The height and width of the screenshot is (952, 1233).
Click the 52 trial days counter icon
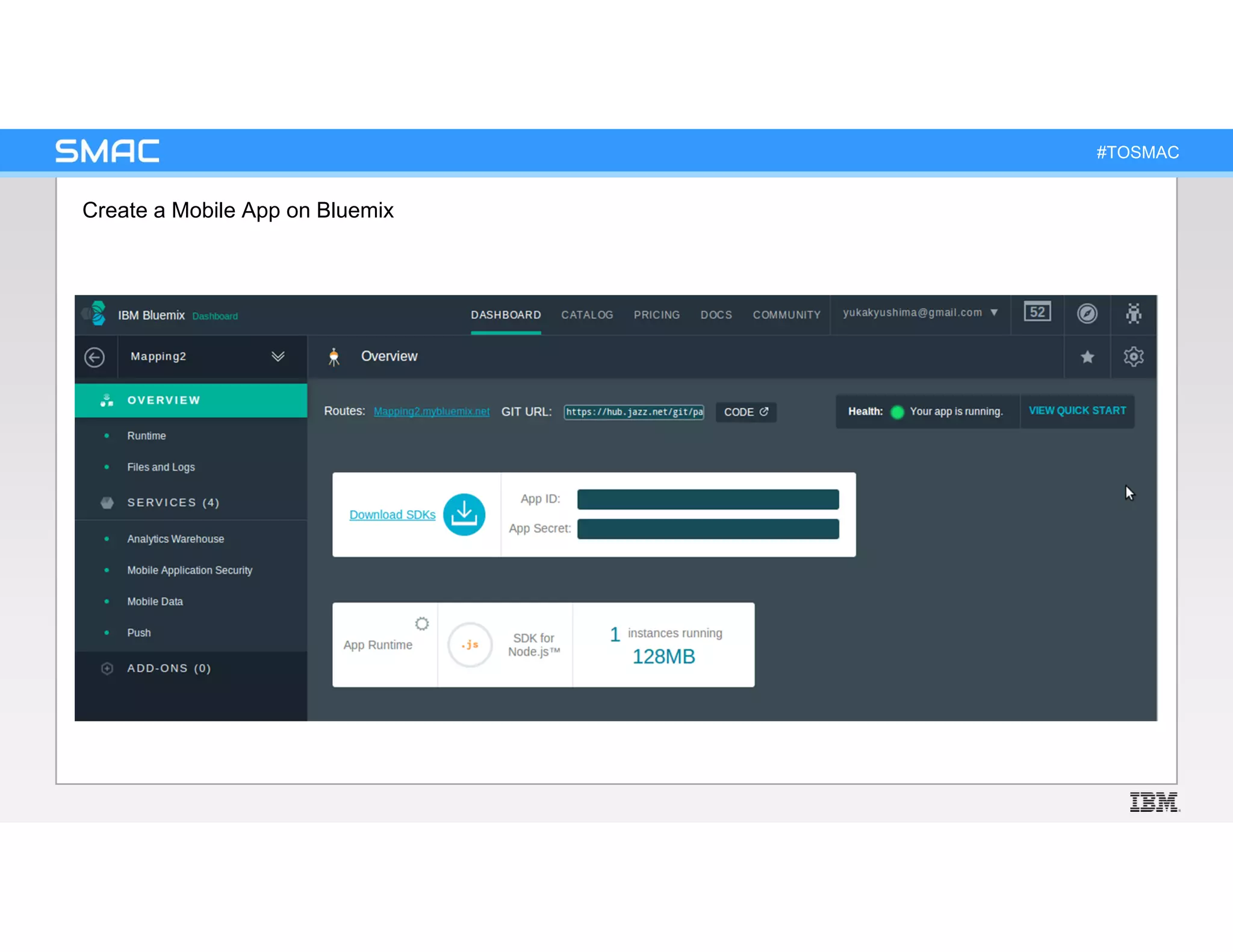[1037, 312]
